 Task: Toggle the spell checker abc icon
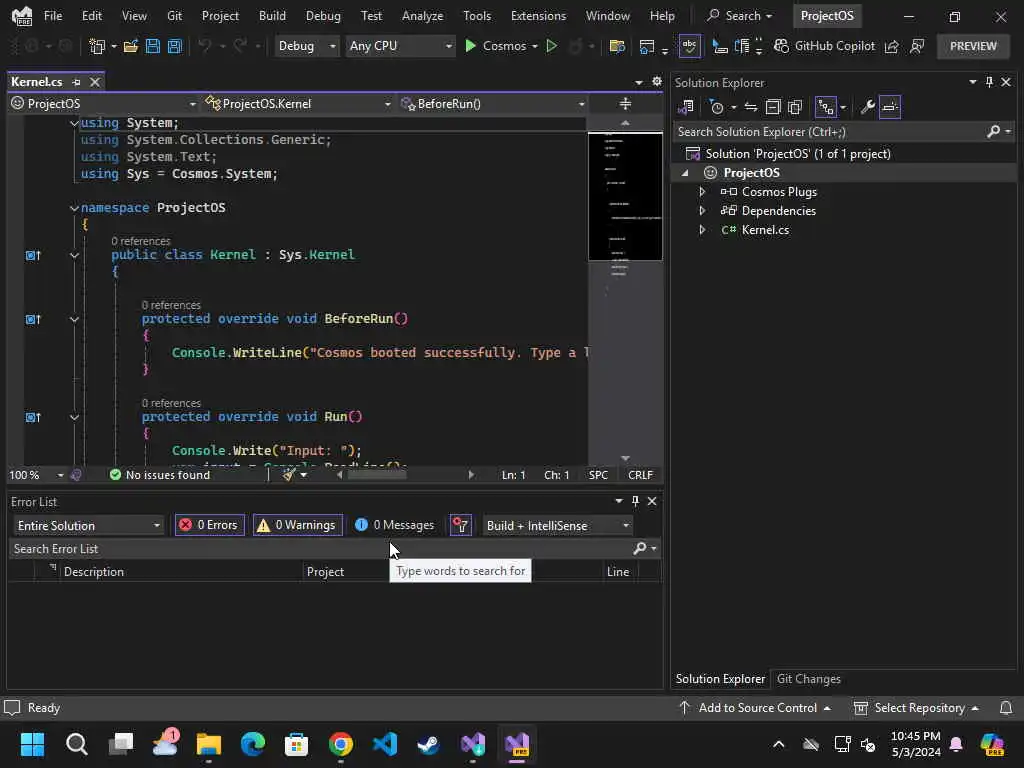coord(690,46)
